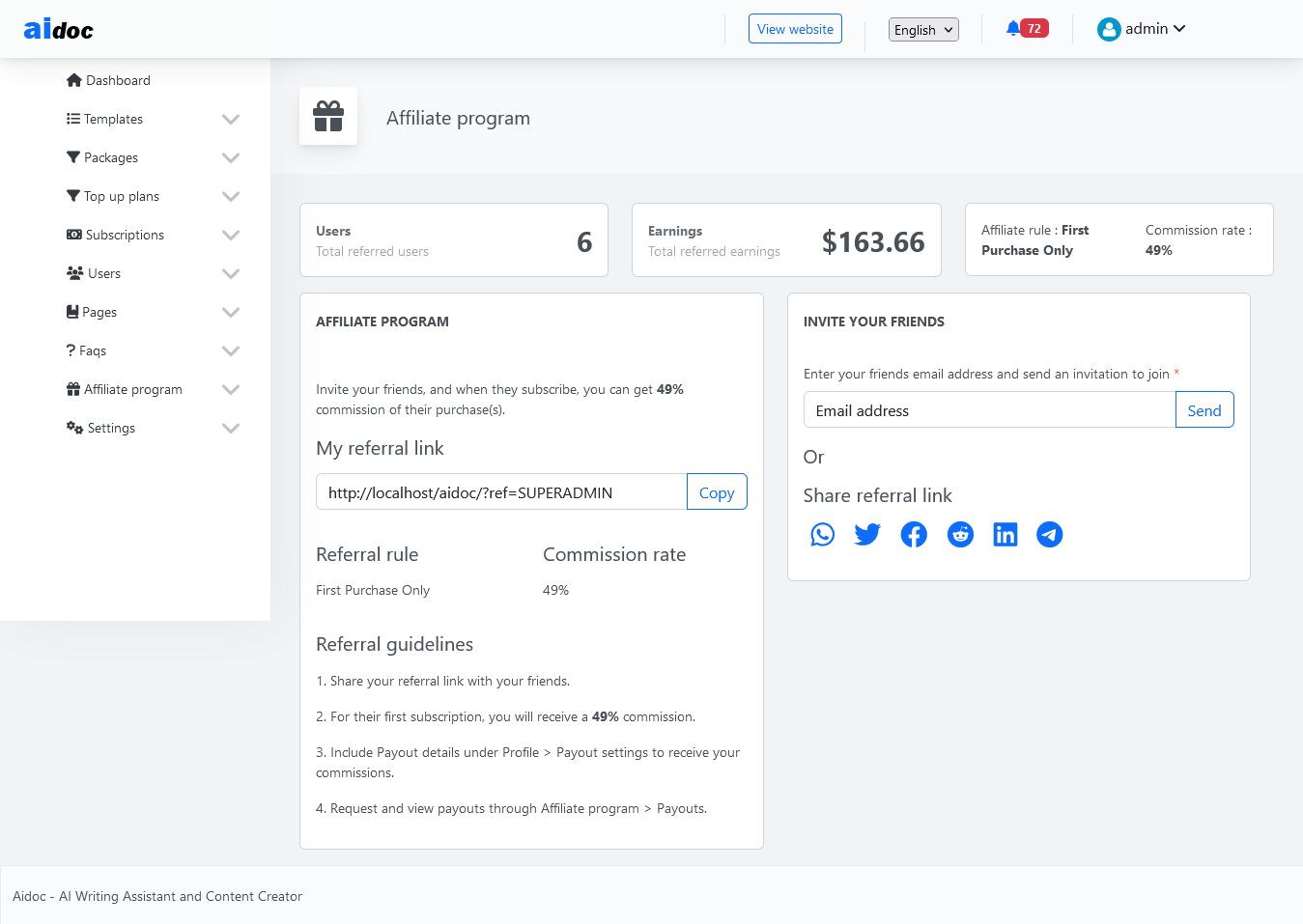Click the INVITE YOUR FRIENDS heading

[x=874, y=322]
